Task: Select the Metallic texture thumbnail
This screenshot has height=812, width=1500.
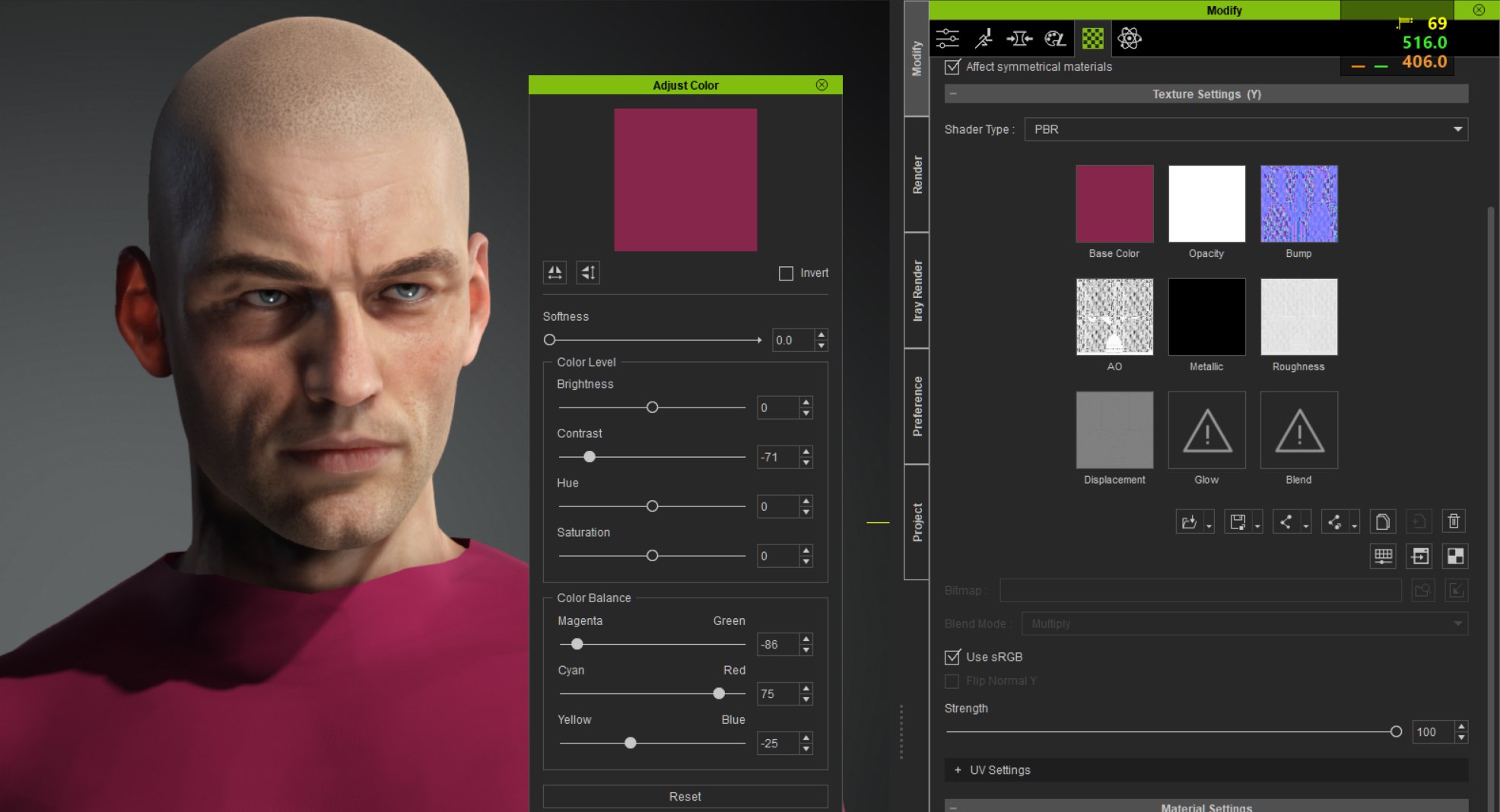Action: click(x=1206, y=316)
